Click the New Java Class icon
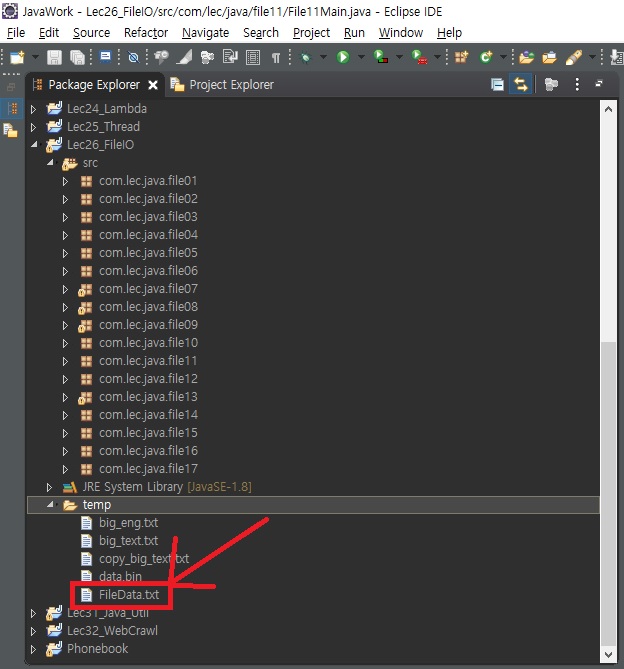The height and width of the screenshot is (669, 624). (486, 57)
